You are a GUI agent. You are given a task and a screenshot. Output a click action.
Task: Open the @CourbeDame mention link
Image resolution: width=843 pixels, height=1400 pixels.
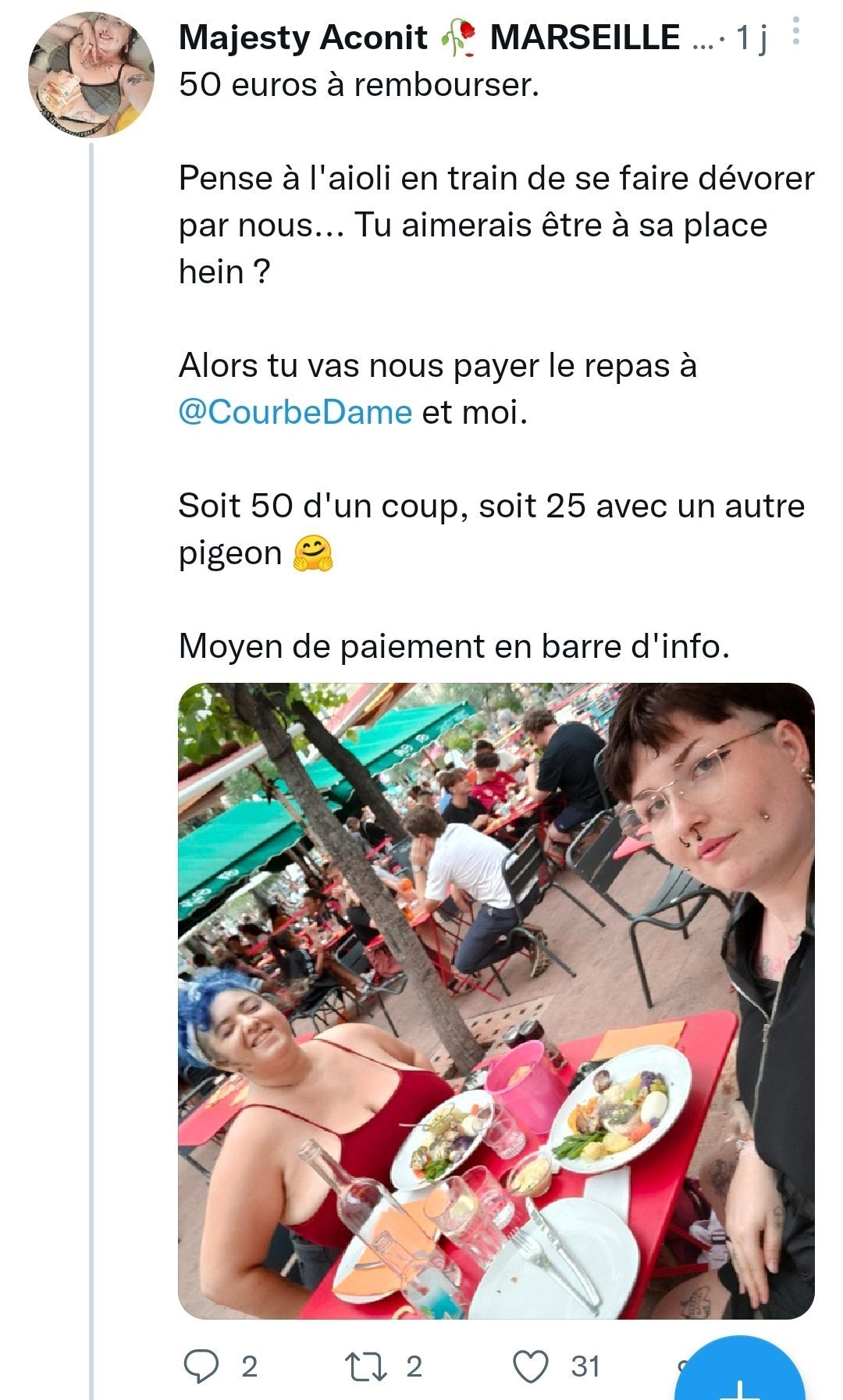pos(295,412)
